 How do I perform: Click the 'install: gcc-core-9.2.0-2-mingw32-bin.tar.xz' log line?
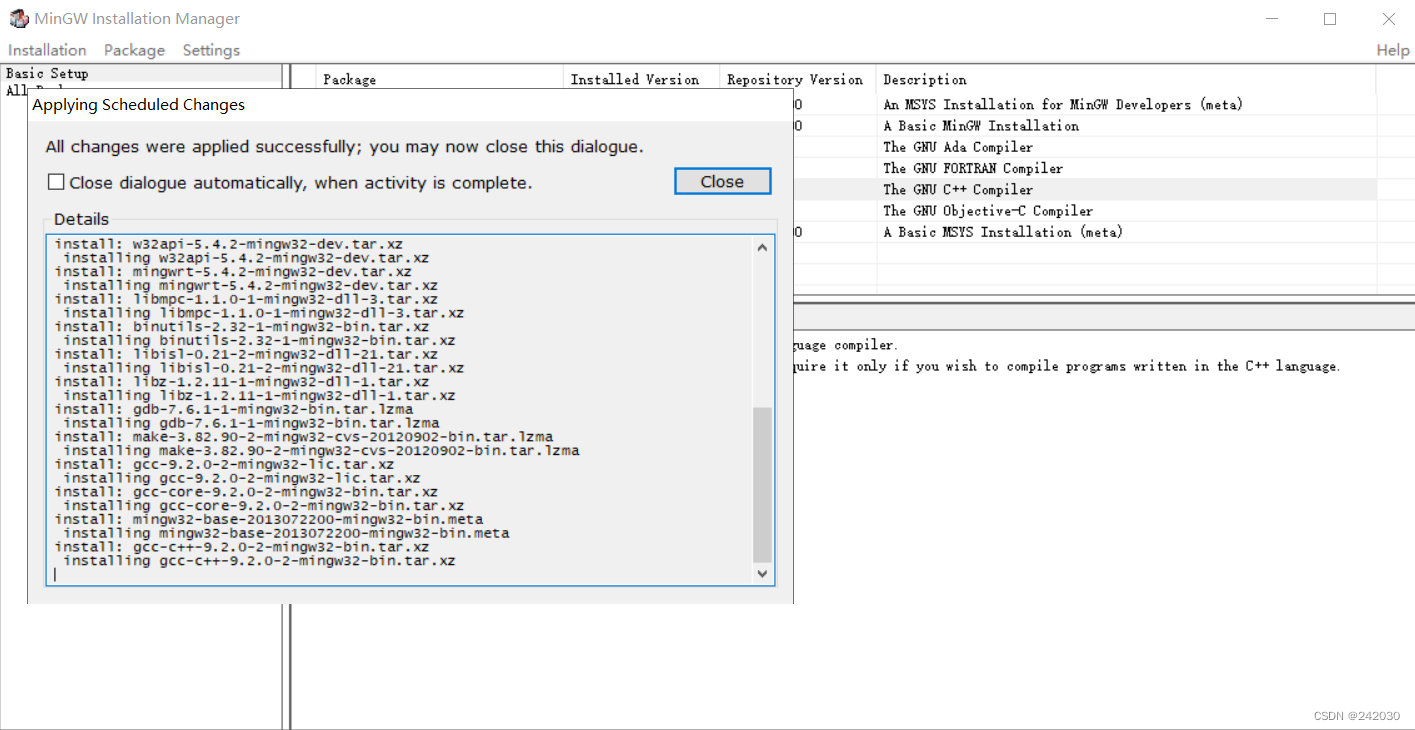[246, 492]
